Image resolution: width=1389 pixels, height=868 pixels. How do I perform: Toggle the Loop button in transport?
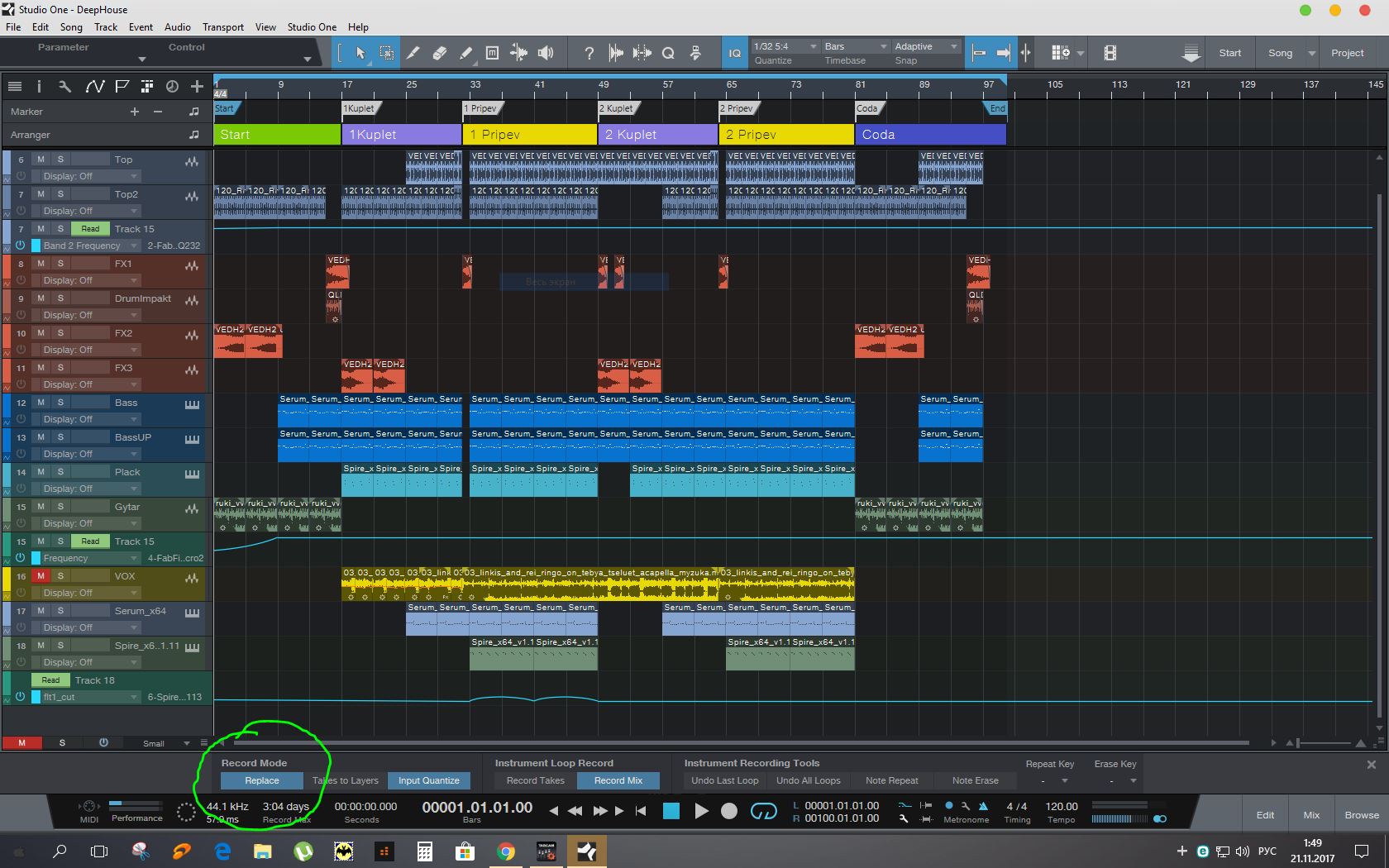tap(762, 811)
